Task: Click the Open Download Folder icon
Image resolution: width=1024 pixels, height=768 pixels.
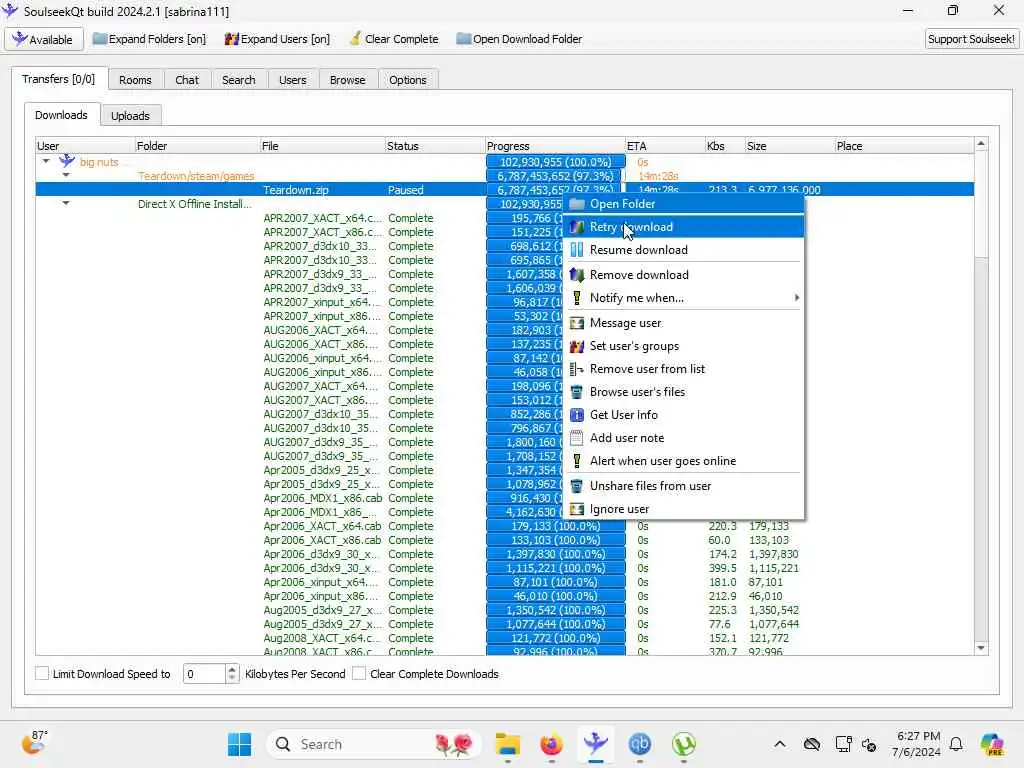Action: pos(464,39)
